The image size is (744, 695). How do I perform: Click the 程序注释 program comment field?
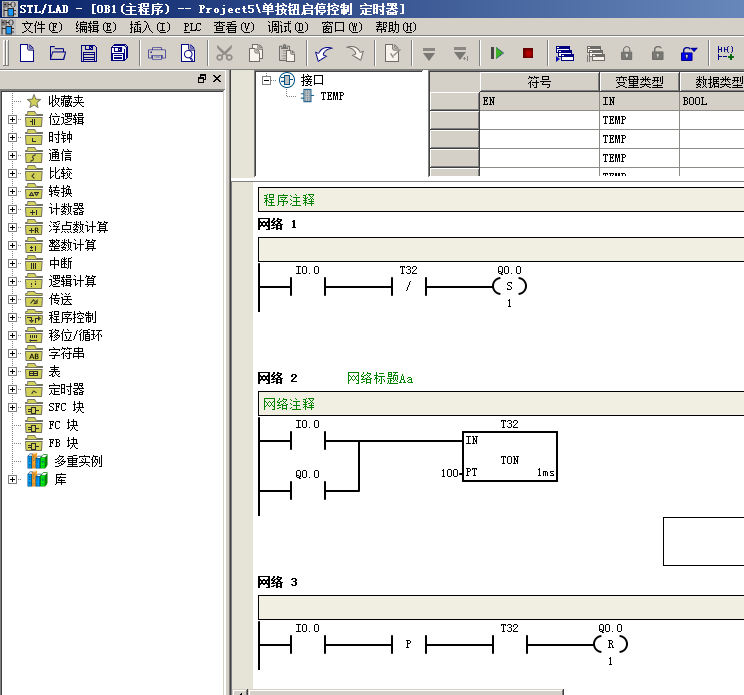click(501, 200)
